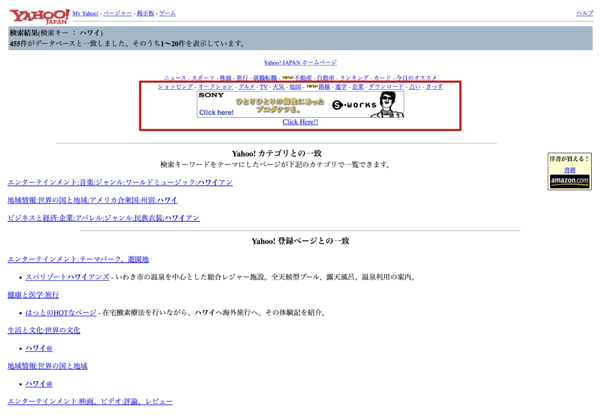Open the グルメ navigation link
Image resolution: width=600 pixels, height=419 pixels.
(x=246, y=87)
